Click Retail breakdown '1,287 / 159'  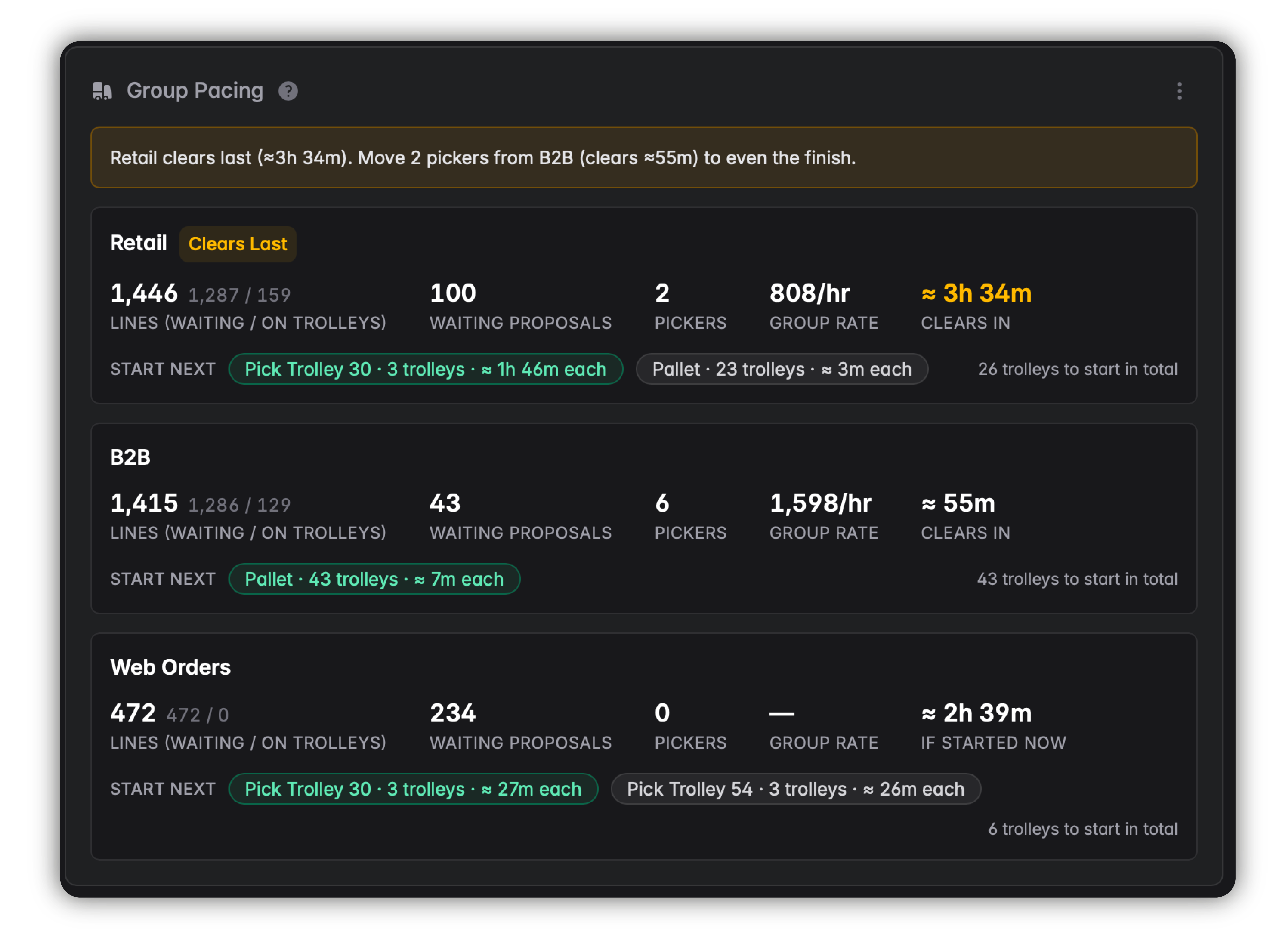point(239,295)
